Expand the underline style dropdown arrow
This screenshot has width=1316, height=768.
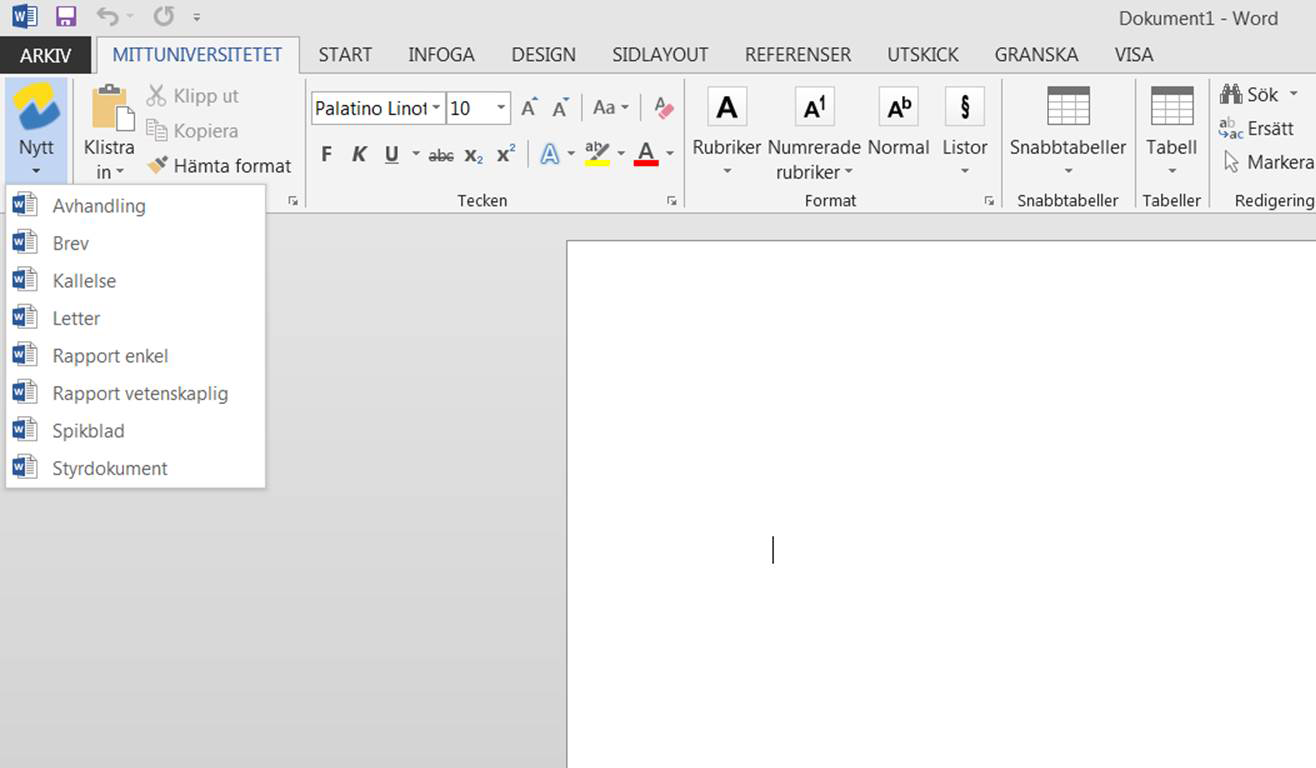415,155
